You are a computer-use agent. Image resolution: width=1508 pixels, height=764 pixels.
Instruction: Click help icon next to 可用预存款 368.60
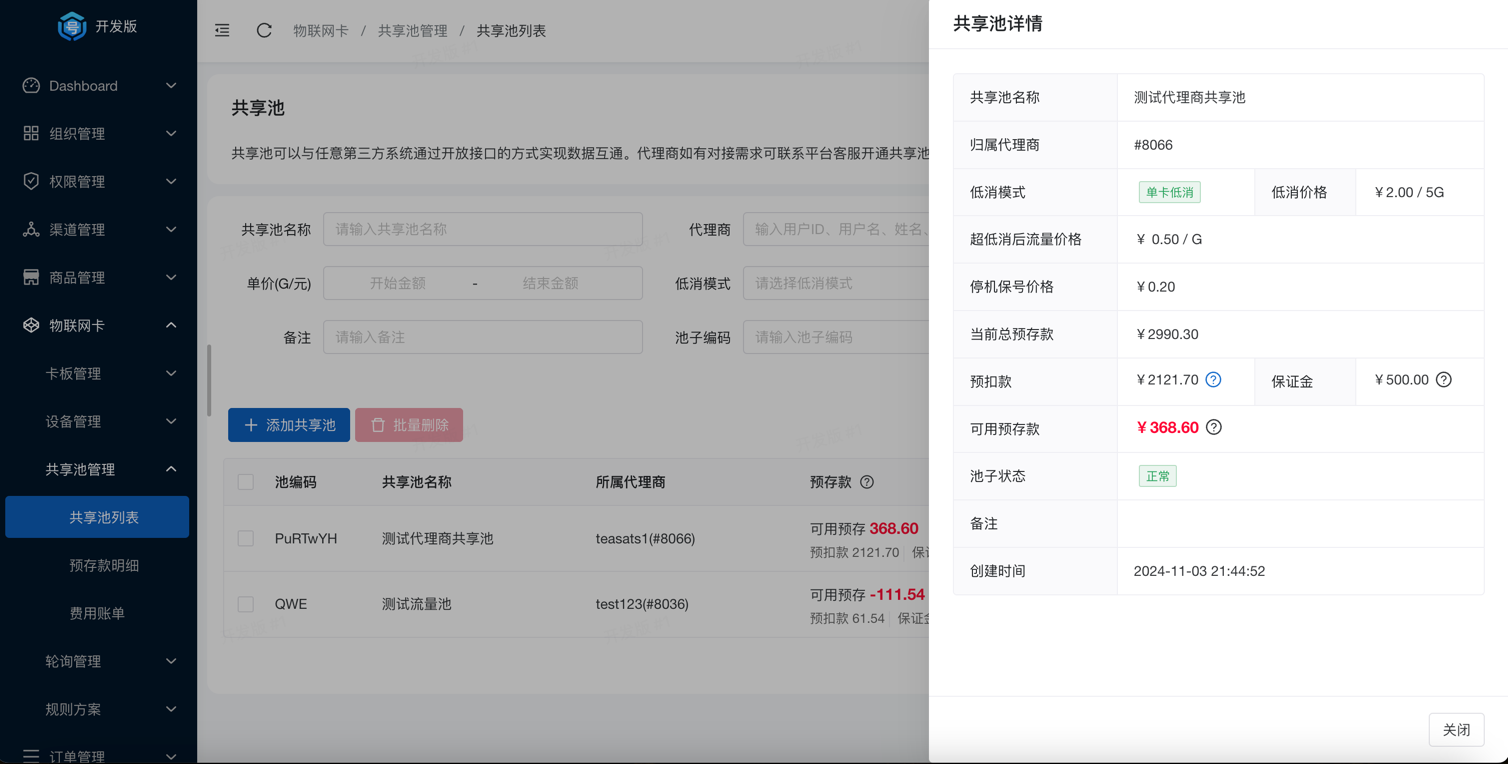tap(1213, 428)
